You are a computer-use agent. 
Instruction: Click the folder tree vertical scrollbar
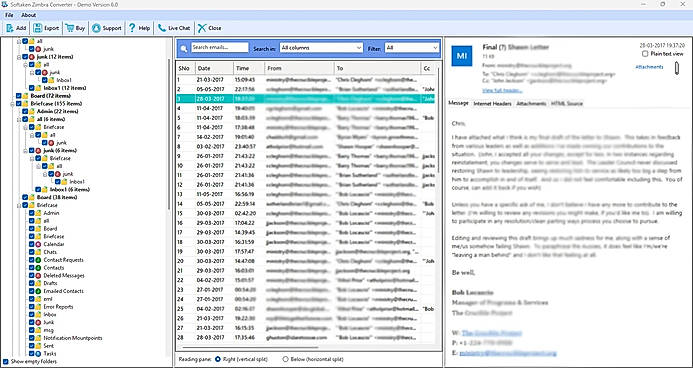pyautogui.click(x=169, y=134)
